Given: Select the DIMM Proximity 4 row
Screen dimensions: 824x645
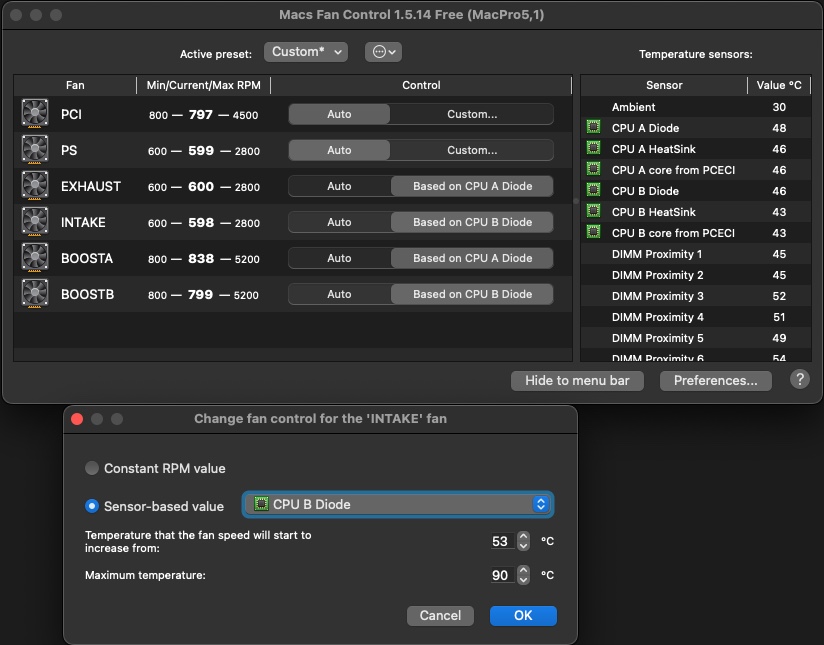Looking at the screenshot, I should [x=696, y=318].
